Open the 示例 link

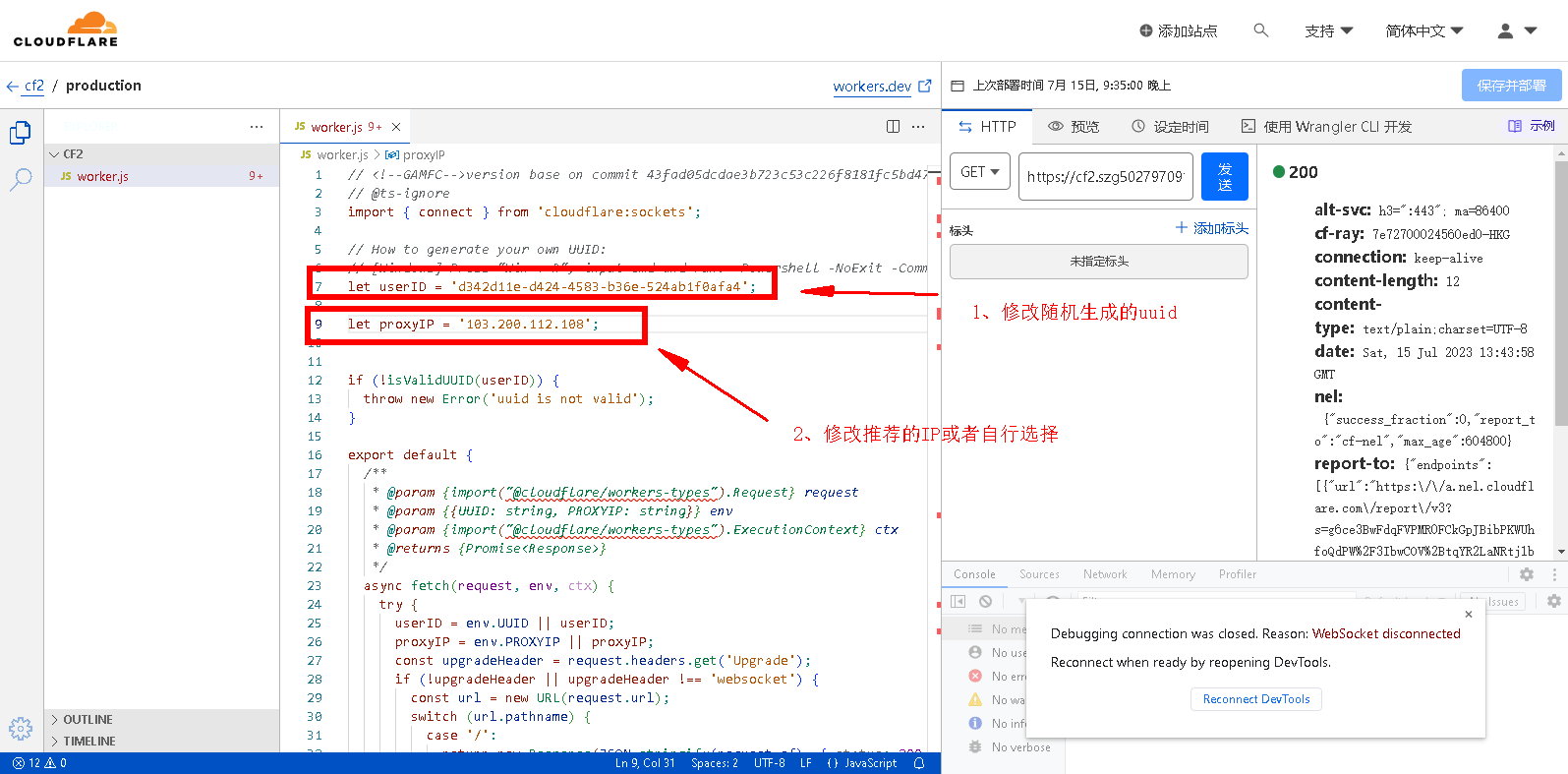point(1532,126)
